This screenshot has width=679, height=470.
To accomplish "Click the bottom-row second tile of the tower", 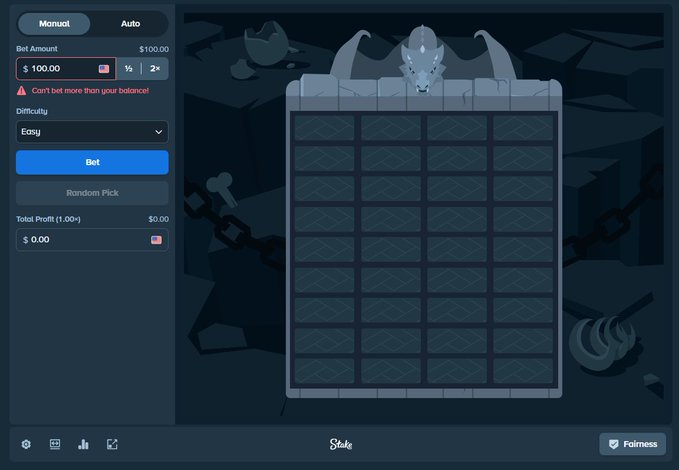I will click(x=391, y=371).
